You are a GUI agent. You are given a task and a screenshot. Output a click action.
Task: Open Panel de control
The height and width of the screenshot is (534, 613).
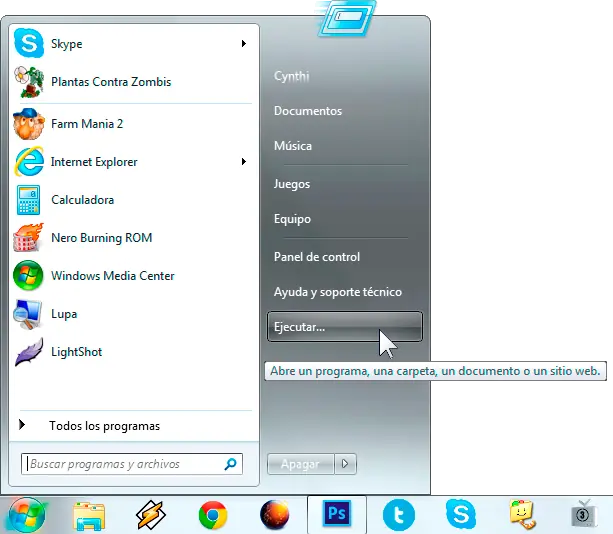pos(317,257)
